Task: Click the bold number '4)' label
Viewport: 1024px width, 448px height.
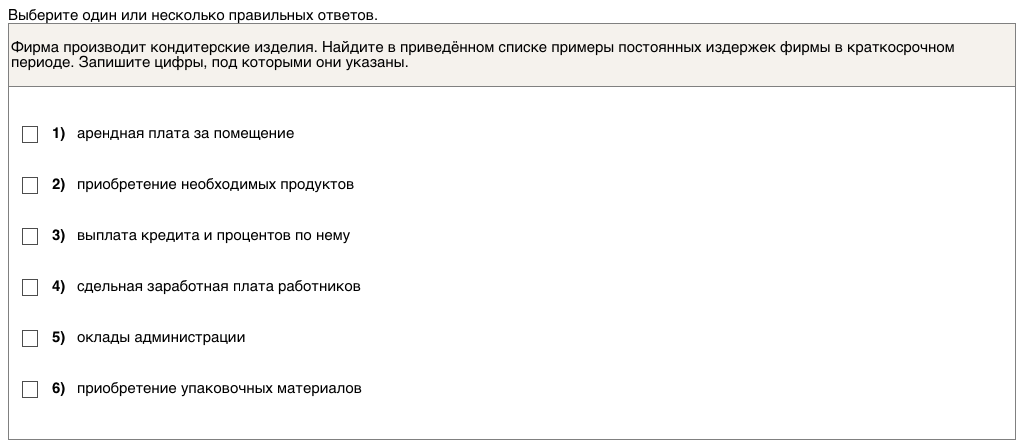Action: [58, 287]
